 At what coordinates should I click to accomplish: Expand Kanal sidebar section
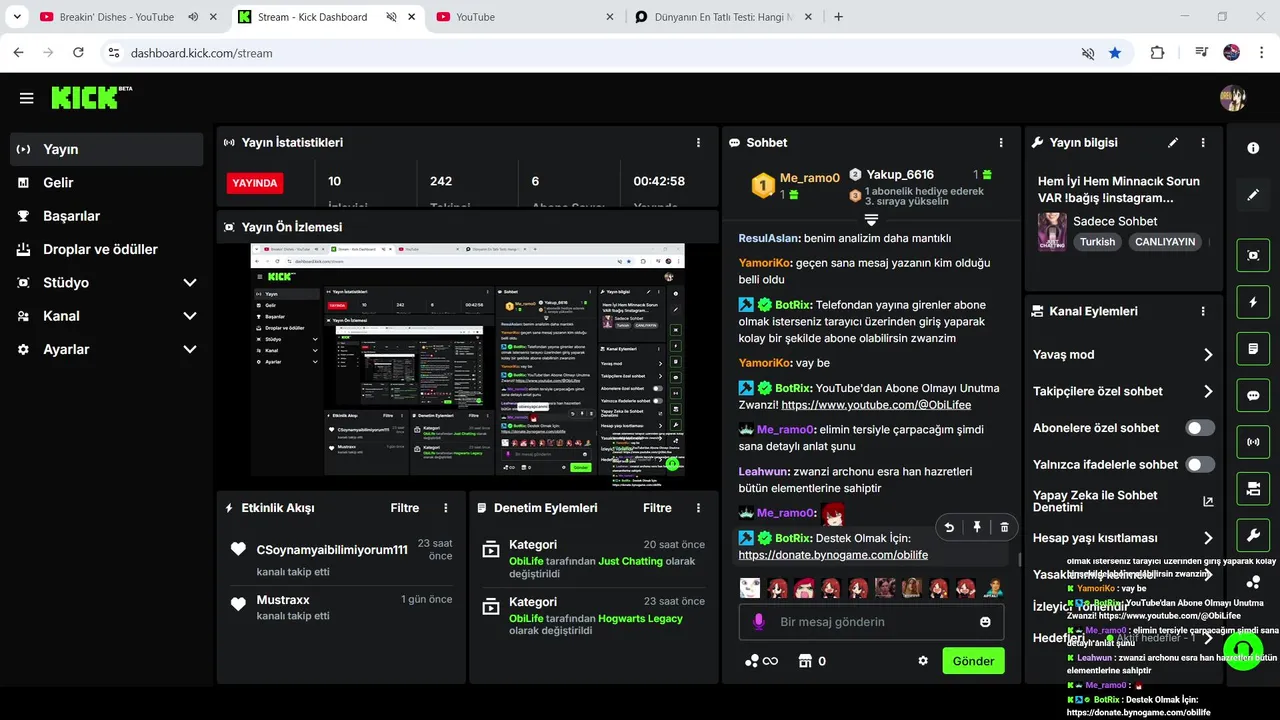tap(190, 316)
